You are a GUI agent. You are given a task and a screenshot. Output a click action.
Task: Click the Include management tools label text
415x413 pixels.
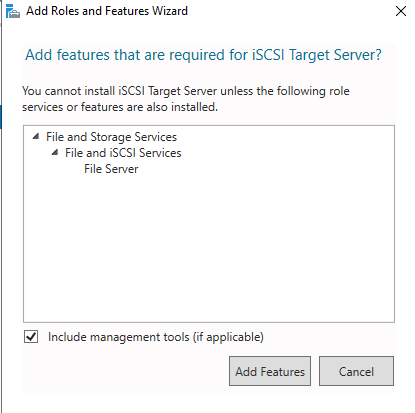[156, 337]
